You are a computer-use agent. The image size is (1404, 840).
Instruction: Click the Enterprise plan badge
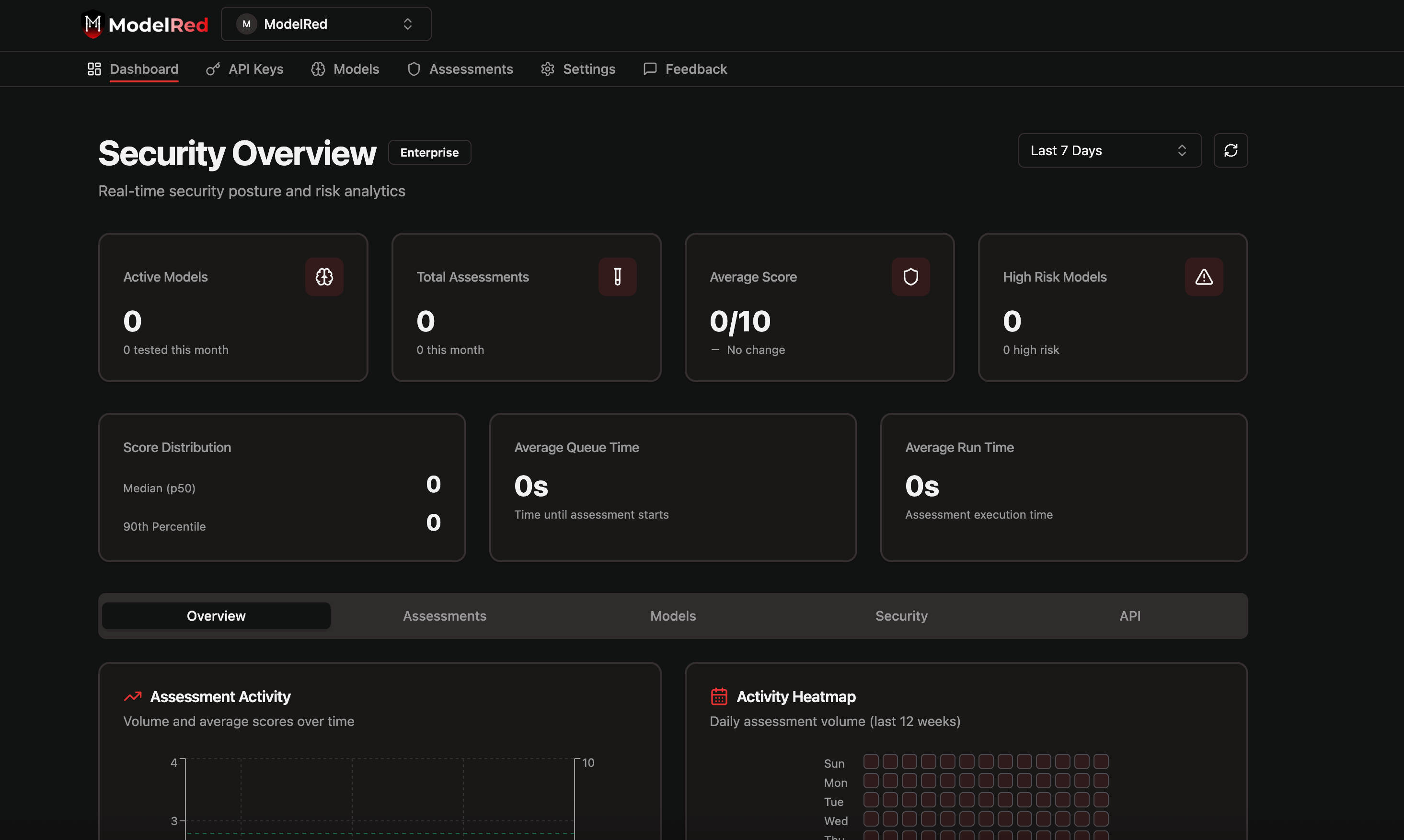[429, 152]
